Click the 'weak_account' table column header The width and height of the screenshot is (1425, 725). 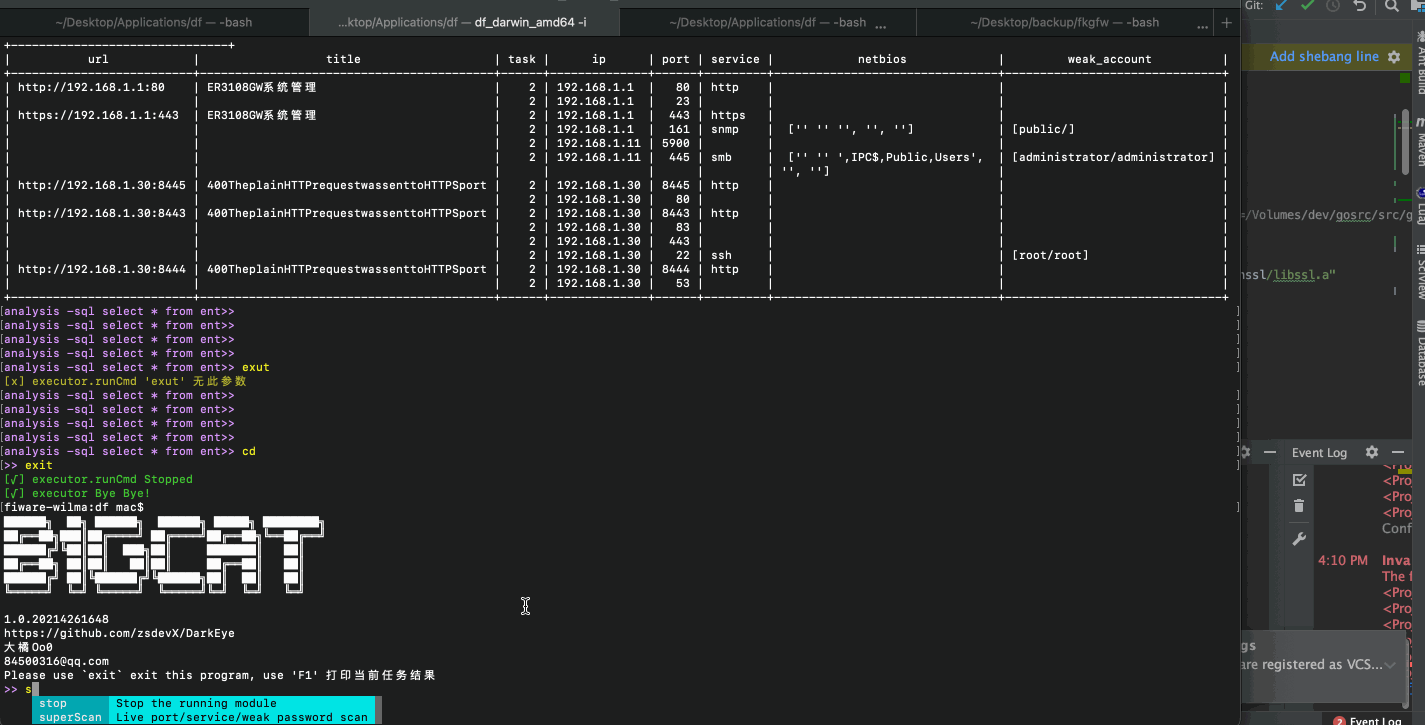tap(1109, 59)
